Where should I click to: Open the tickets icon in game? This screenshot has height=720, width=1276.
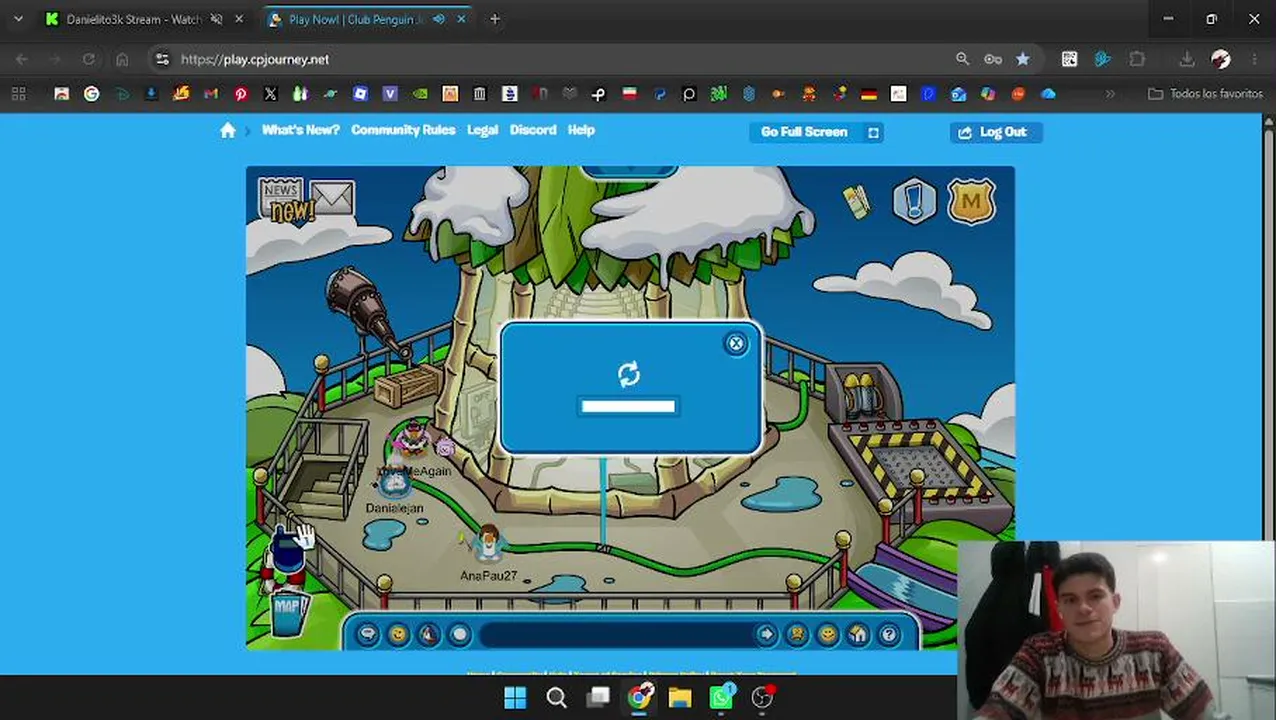856,201
